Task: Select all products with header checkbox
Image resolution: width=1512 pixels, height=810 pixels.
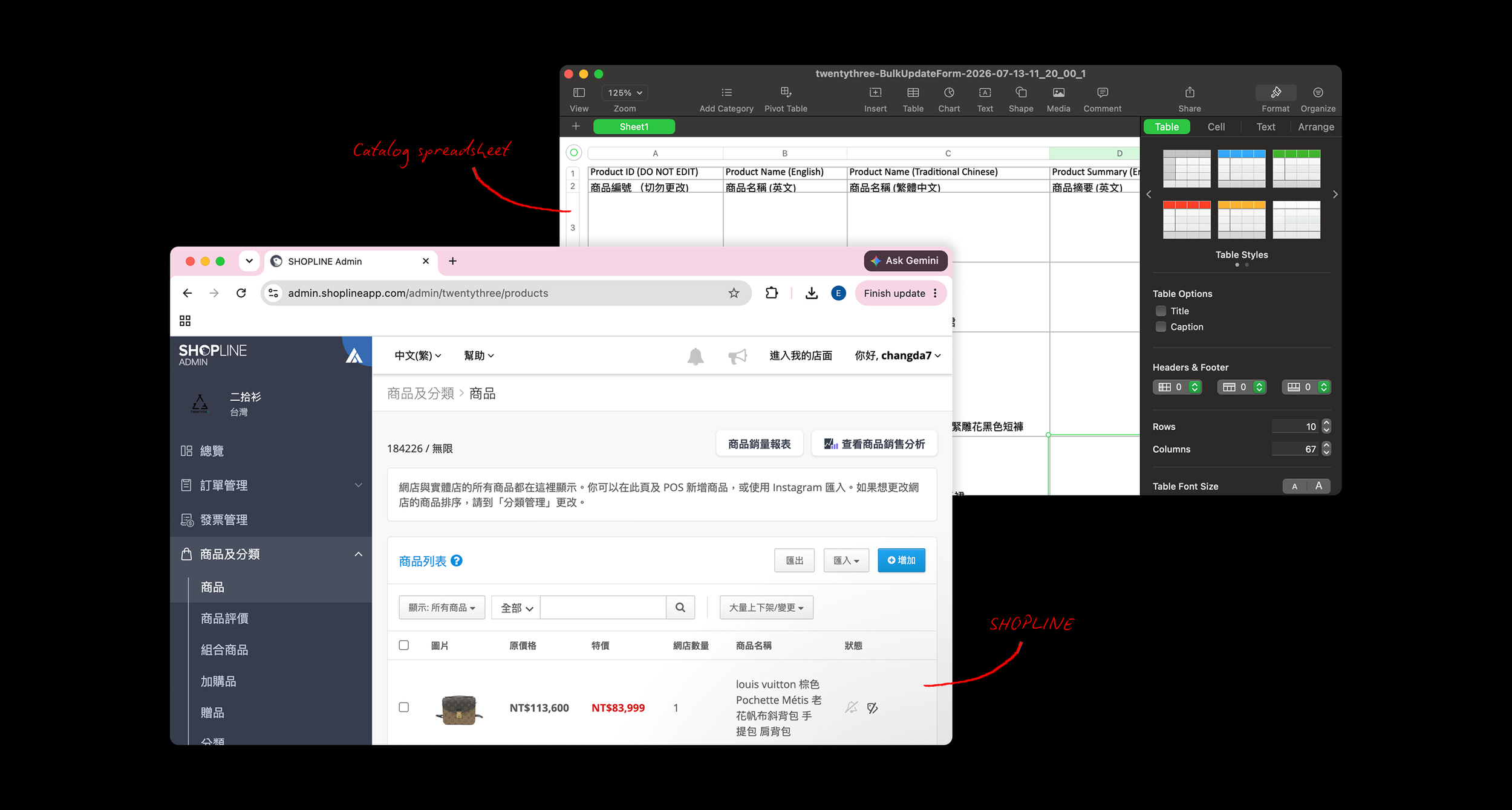Action: pos(404,646)
